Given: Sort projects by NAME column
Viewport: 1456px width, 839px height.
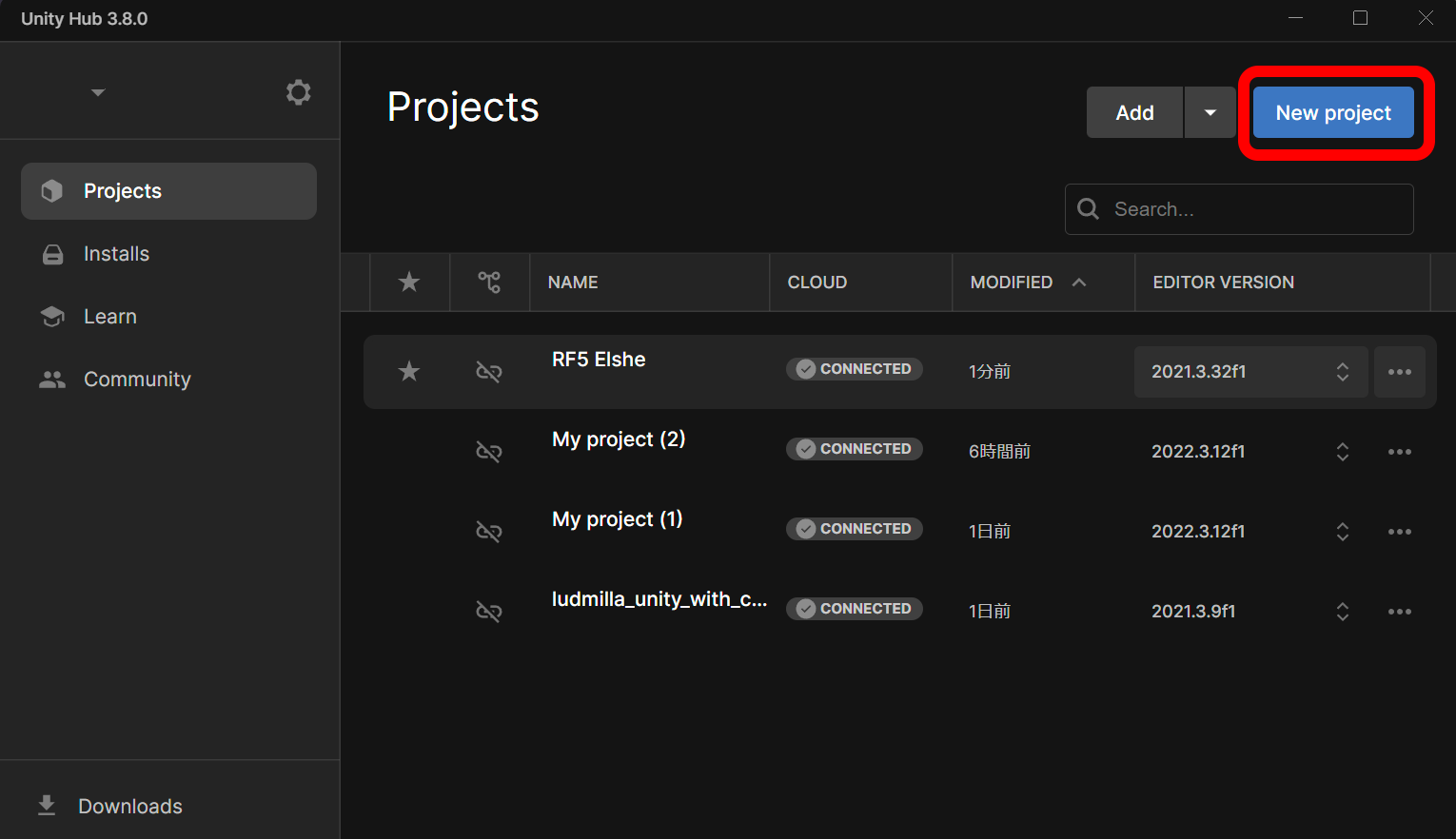Looking at the screenshot, I should coord(573,283).
